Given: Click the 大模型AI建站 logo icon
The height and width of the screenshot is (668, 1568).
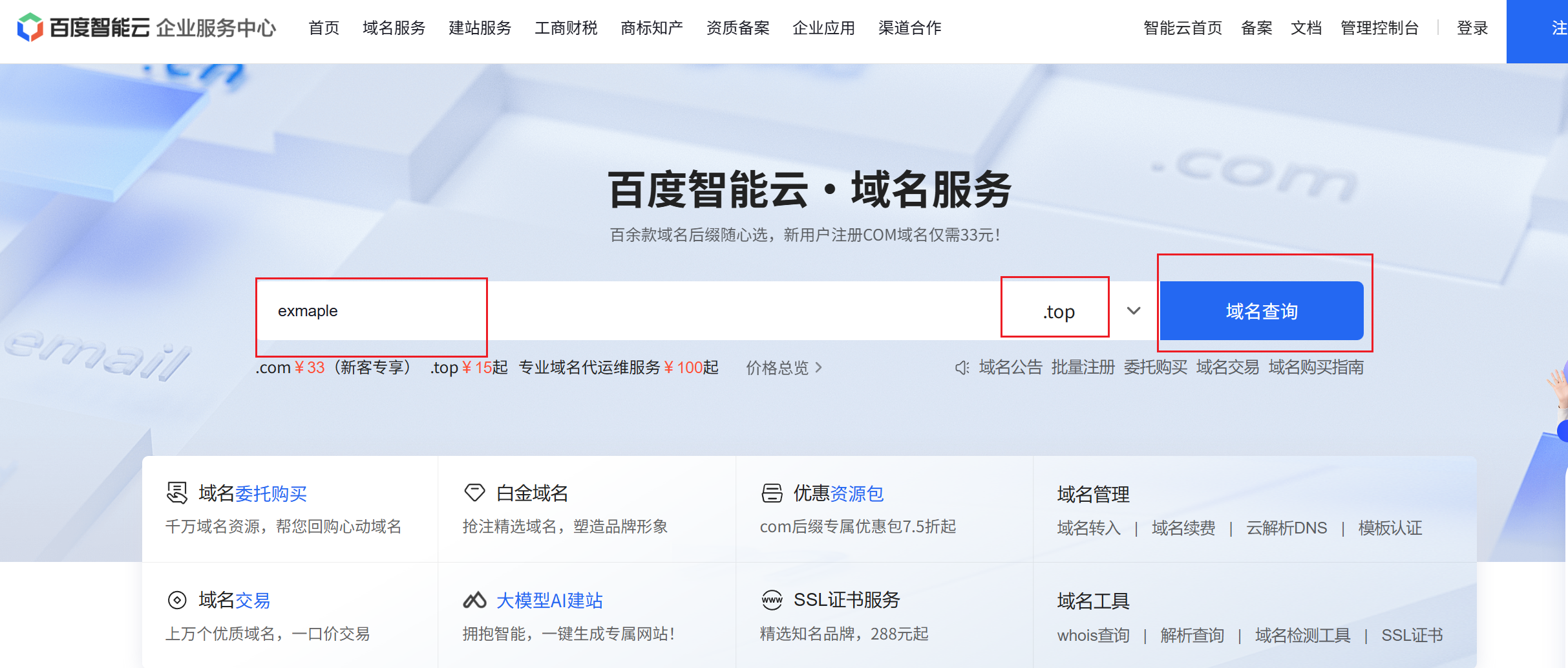Looking at the screenshot, I should (474, 600).
